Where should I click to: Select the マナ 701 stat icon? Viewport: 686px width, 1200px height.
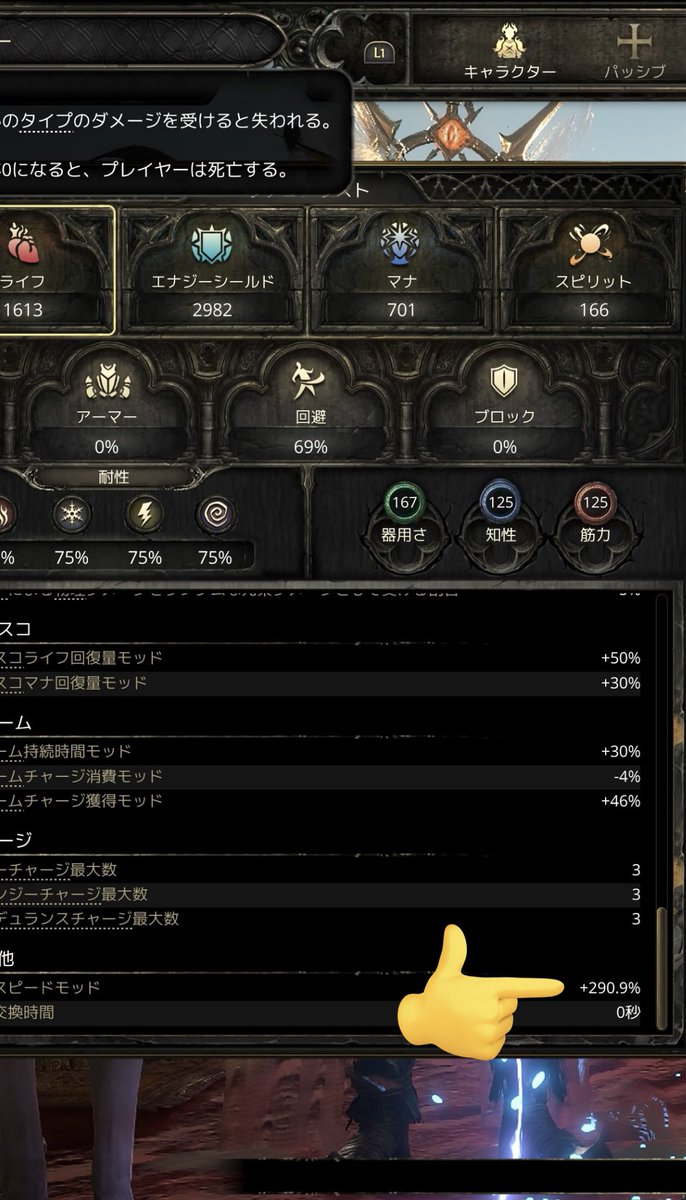(x=401, y=243)
